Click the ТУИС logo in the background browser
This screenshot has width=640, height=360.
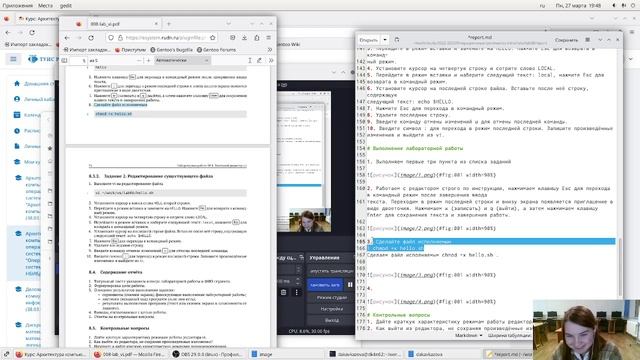click(42, 59)
